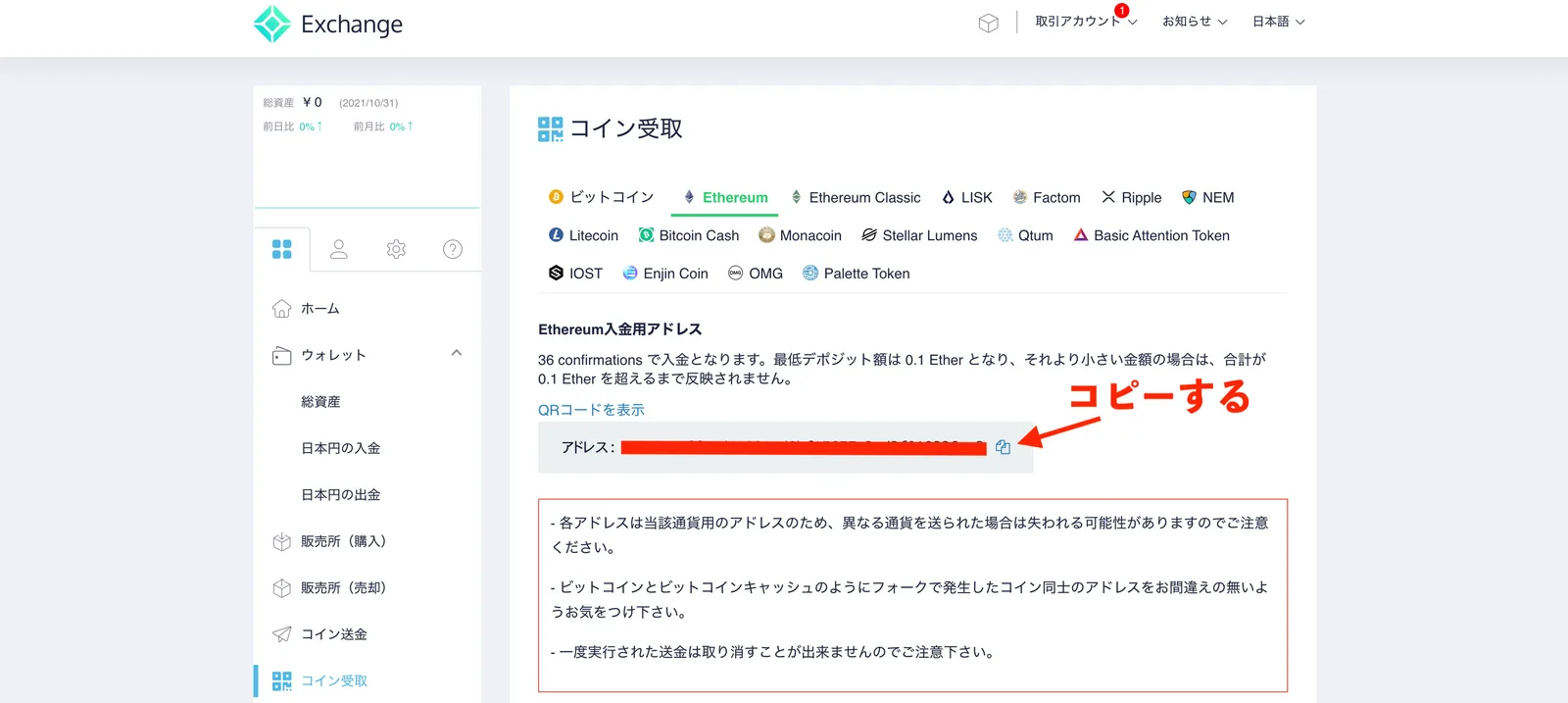The height and width of the screenshot is (703, 1568).
Task: Click the cube icon in the top bar
Action: (x=988, y=23)
